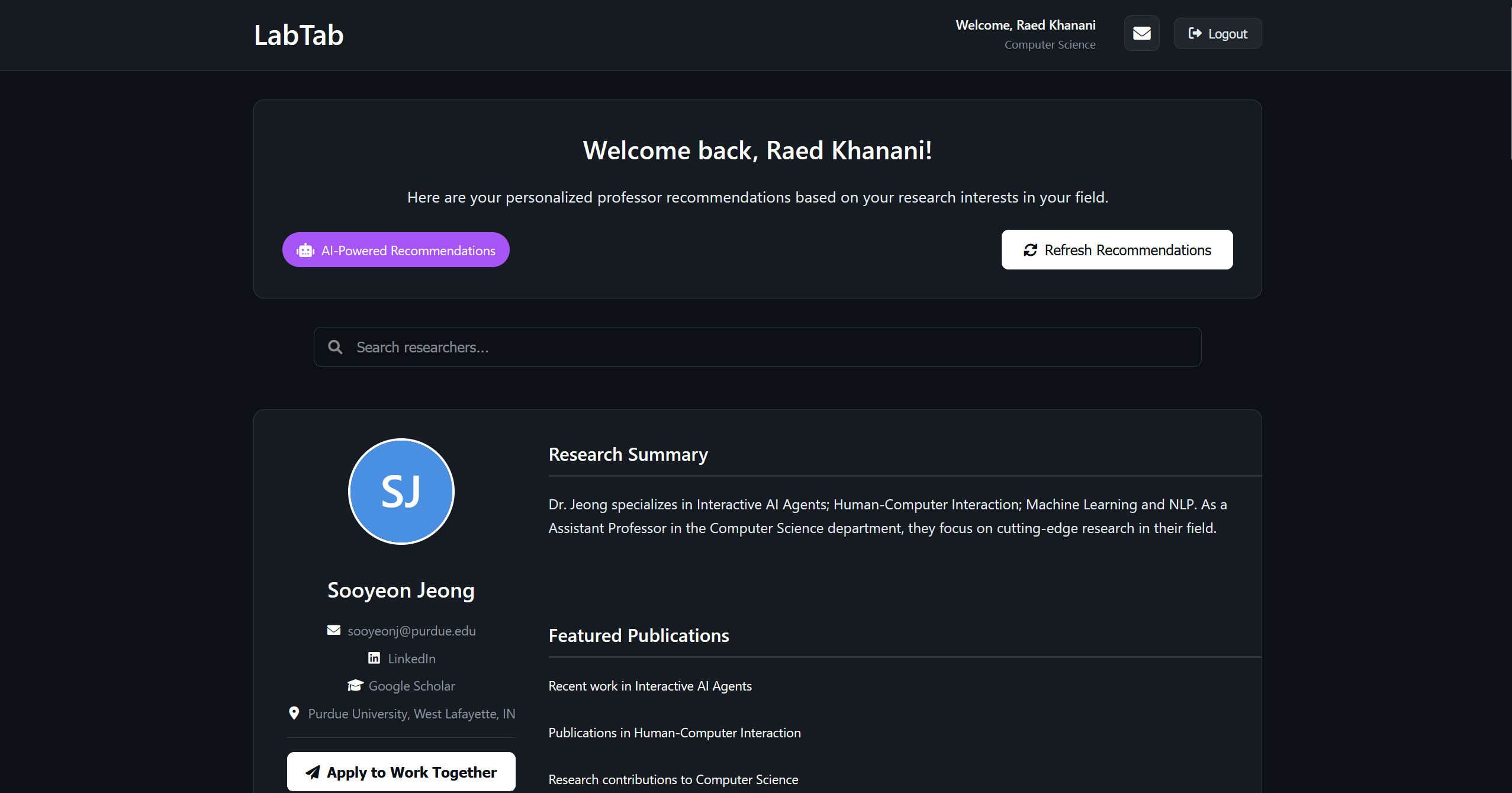
Task: Click the SJ avatar circle
Action: coord(401,492)
